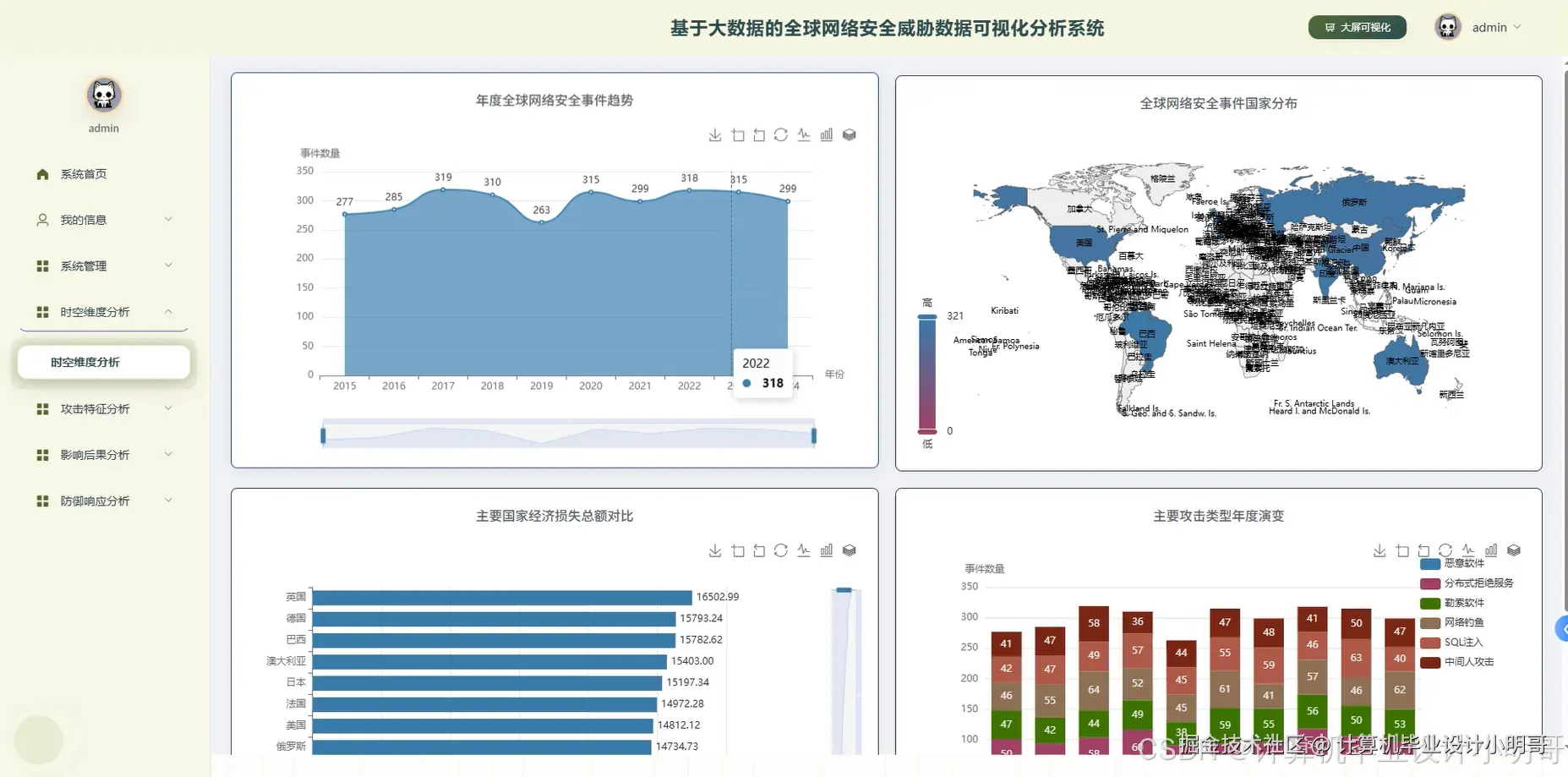Expand the 影响后果分析 sidebar menu

104,455
